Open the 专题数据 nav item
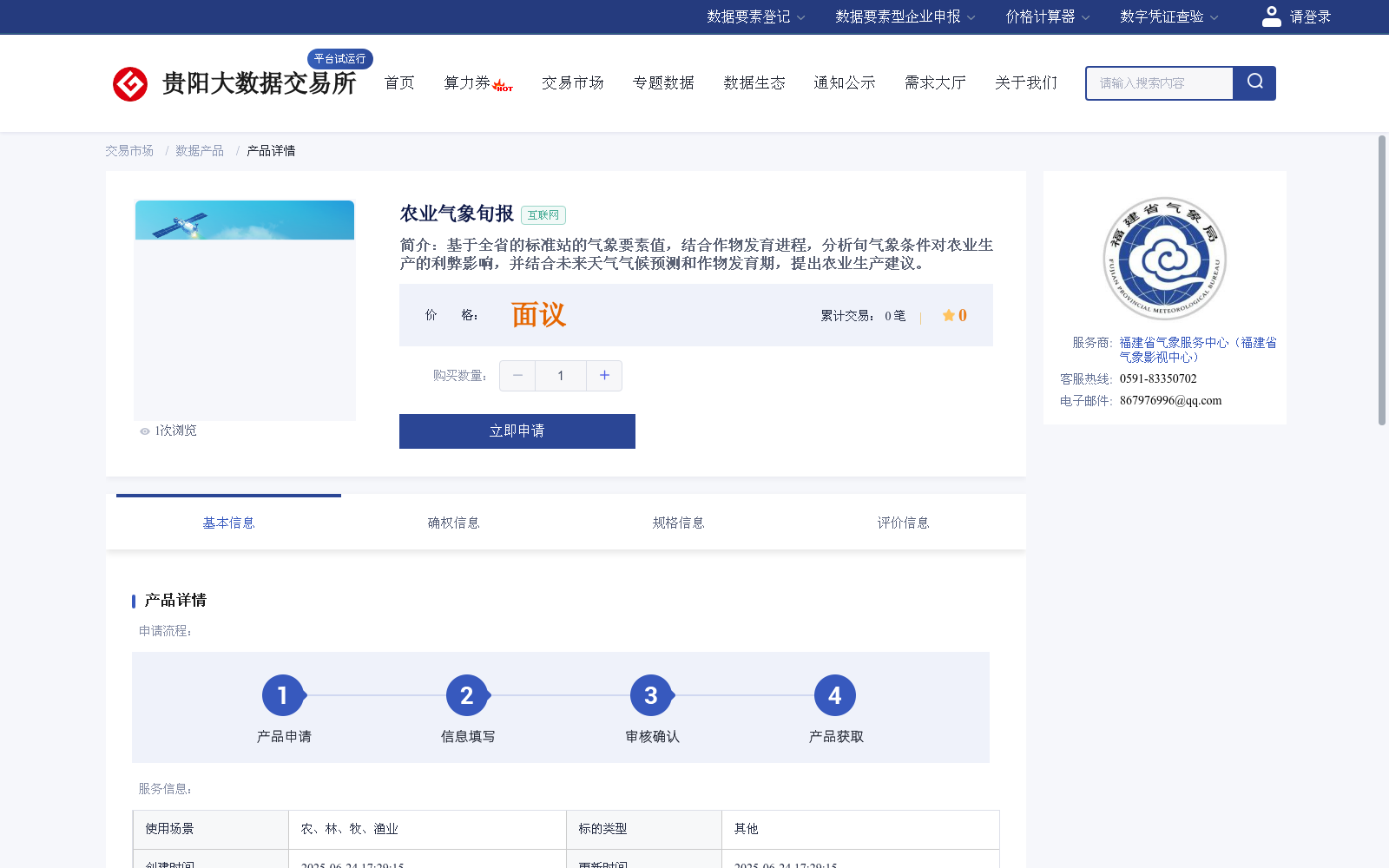The width and height of the screenshot is (1389, 868). 663,82
